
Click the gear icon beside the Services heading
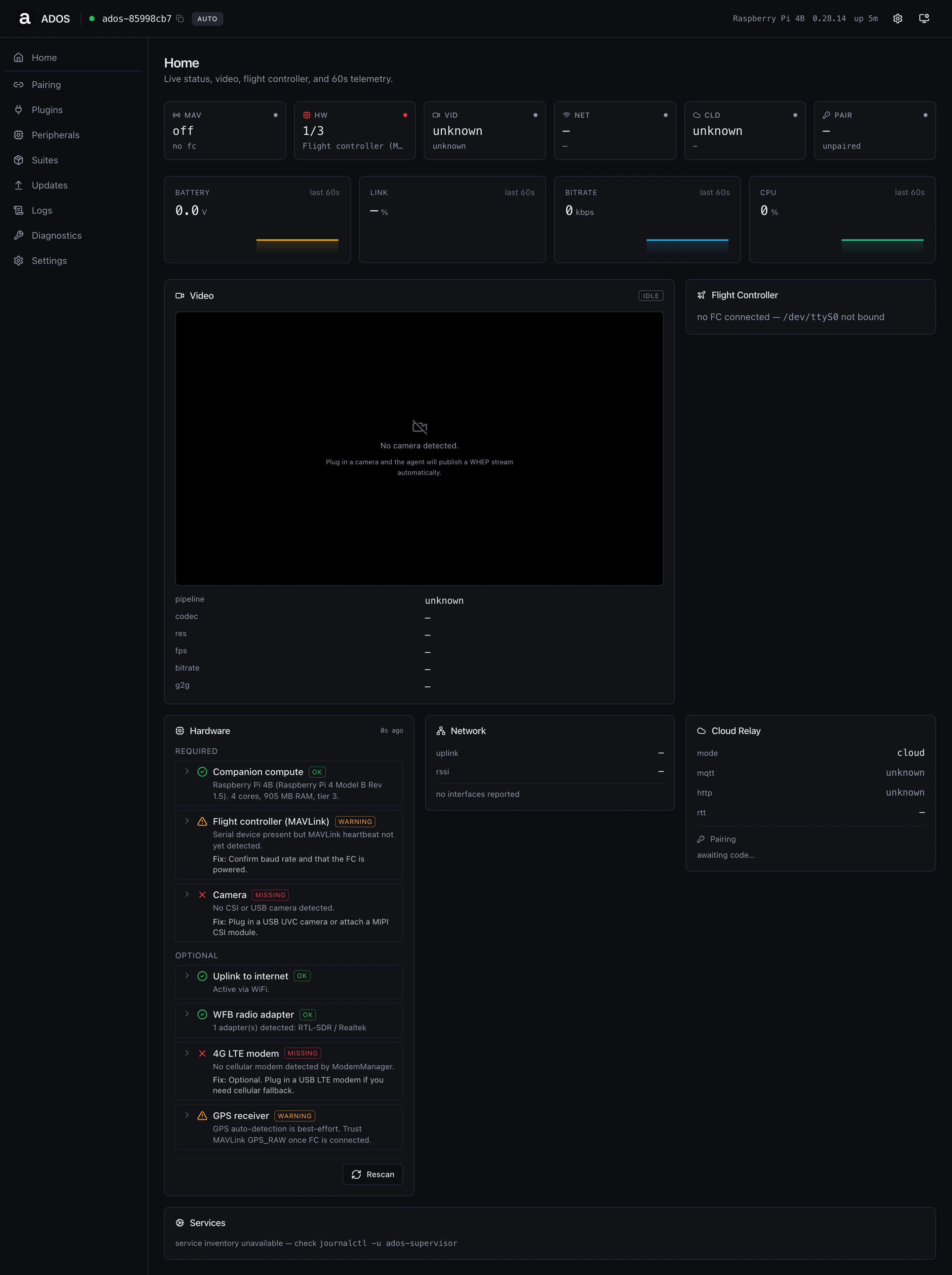[180, 1223]
